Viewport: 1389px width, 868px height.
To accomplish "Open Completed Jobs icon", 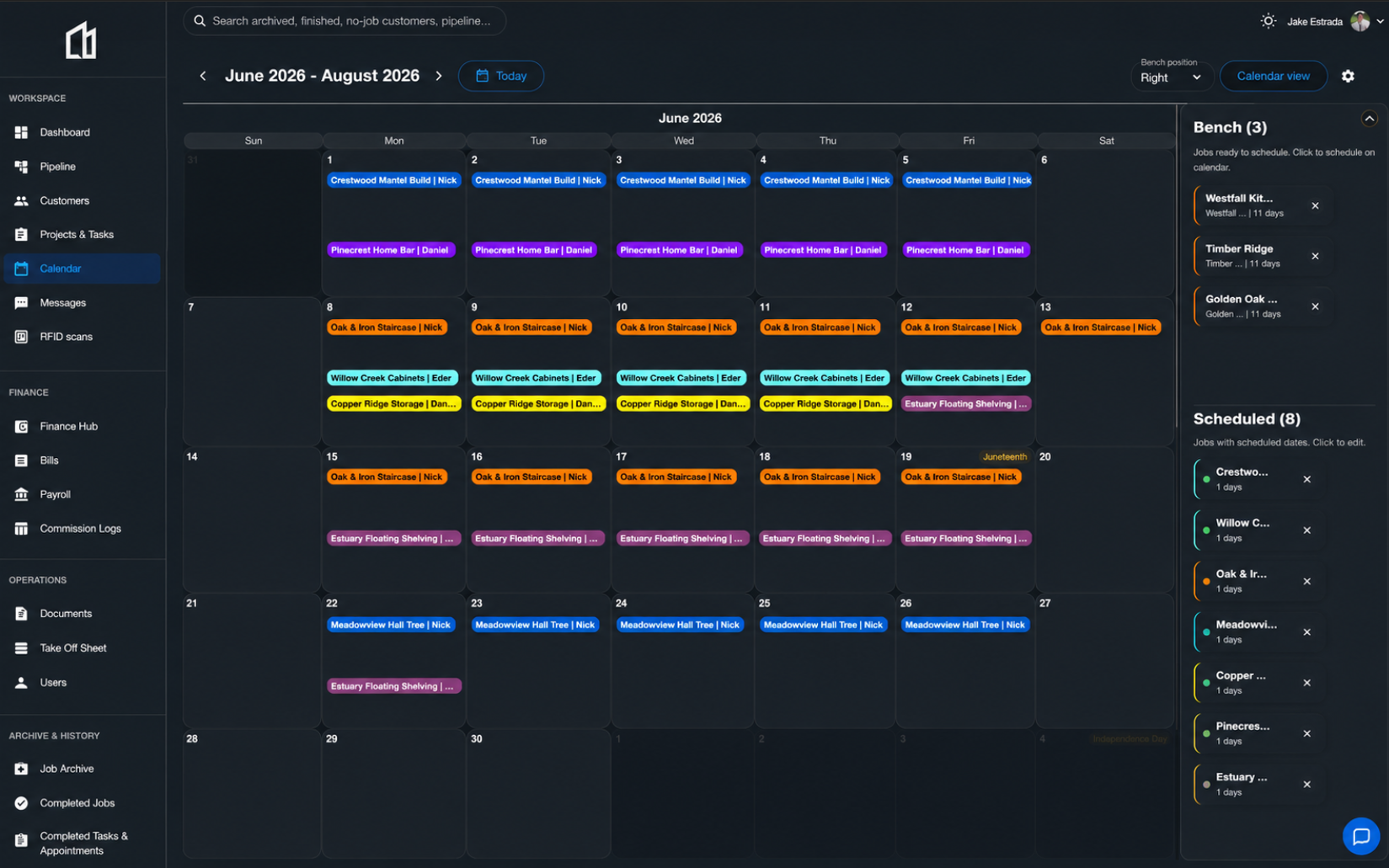I will click(21, 803).
